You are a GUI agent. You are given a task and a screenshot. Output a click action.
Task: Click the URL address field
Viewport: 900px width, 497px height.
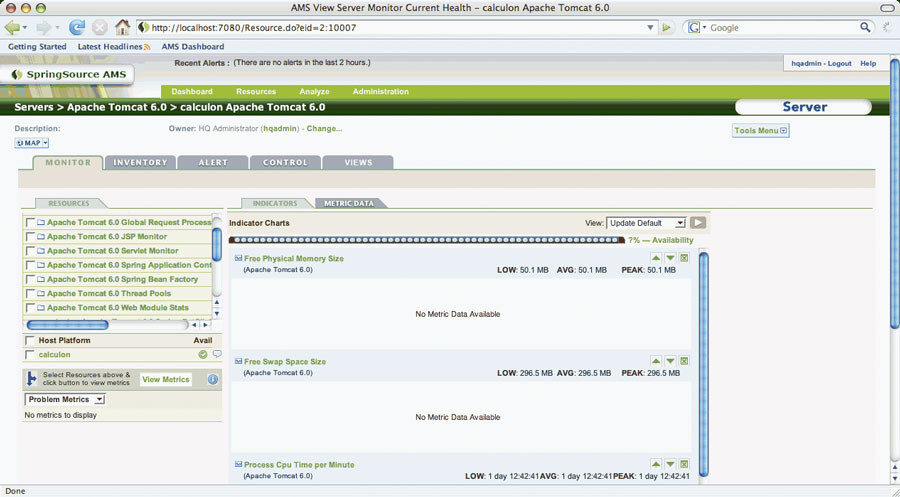[396, 27]
